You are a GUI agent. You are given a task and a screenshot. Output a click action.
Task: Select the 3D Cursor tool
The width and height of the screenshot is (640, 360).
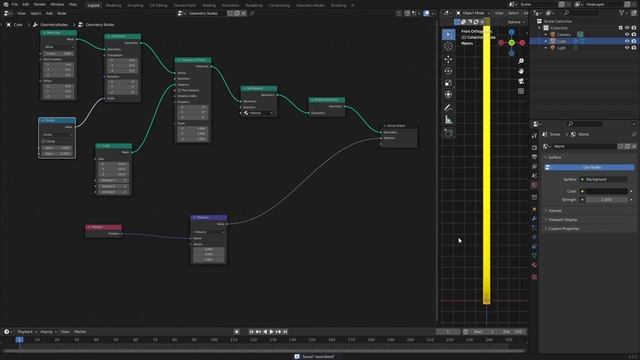[448, 46]
